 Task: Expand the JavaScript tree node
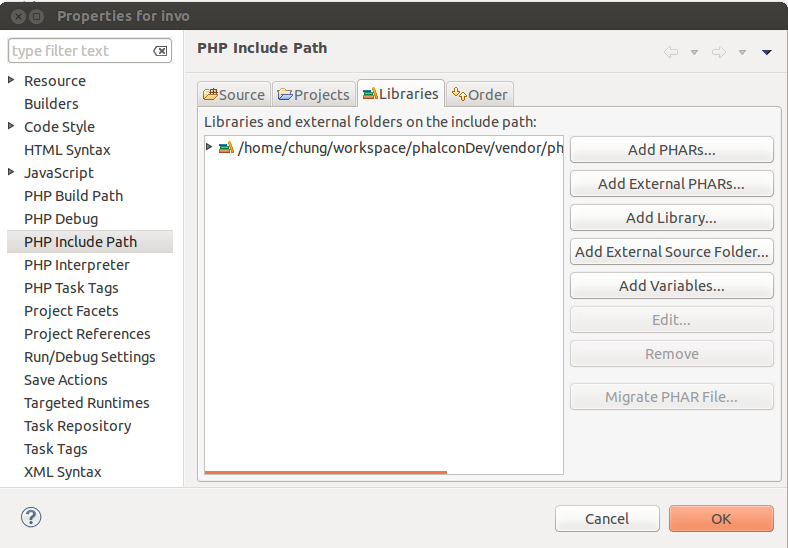11,171
